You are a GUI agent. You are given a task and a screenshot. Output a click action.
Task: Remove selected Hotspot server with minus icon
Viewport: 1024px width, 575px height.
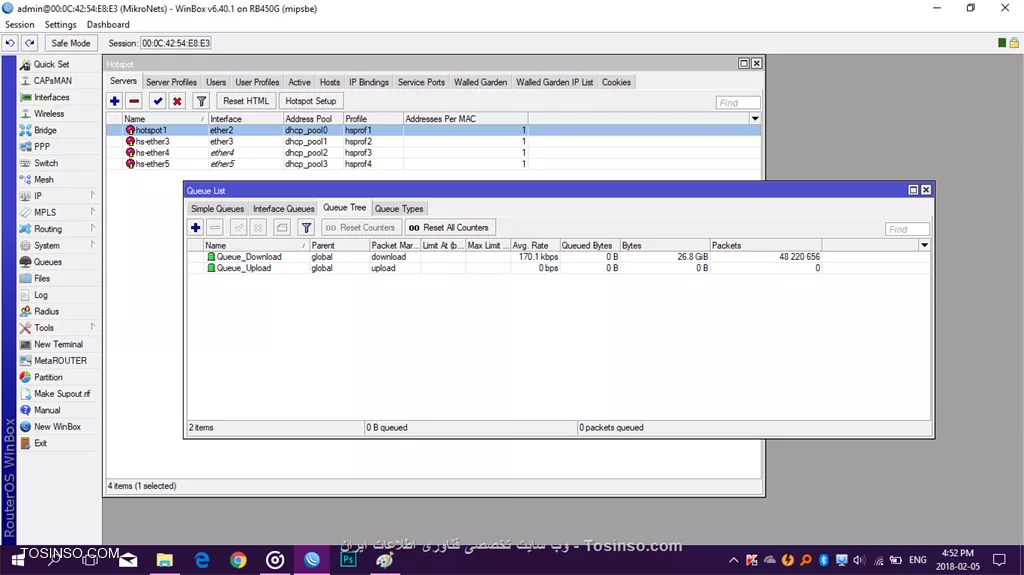click(134, 101)
